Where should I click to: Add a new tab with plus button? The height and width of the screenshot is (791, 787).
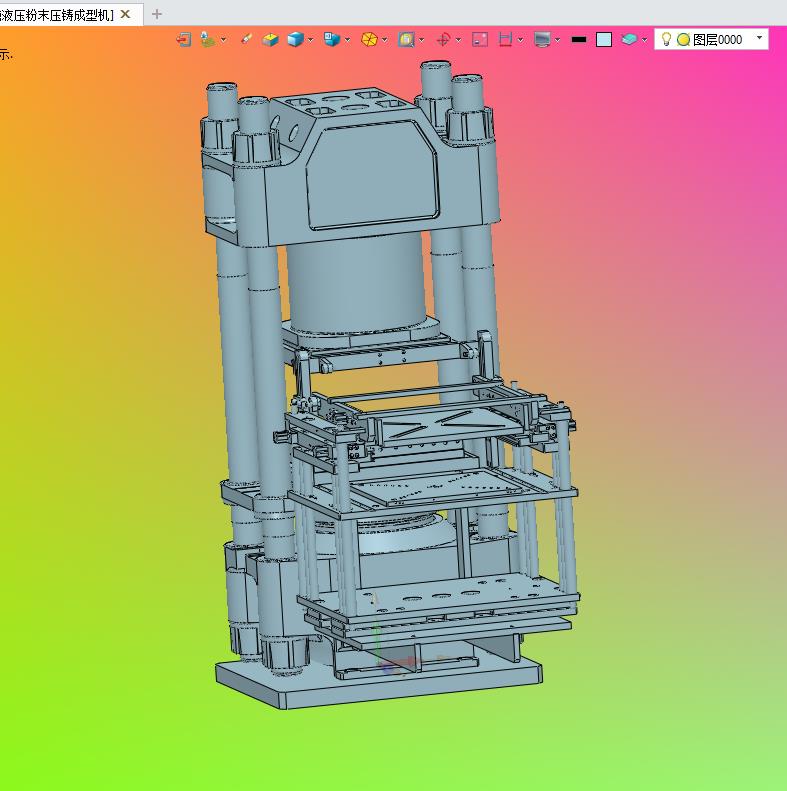tap(157, 14)
